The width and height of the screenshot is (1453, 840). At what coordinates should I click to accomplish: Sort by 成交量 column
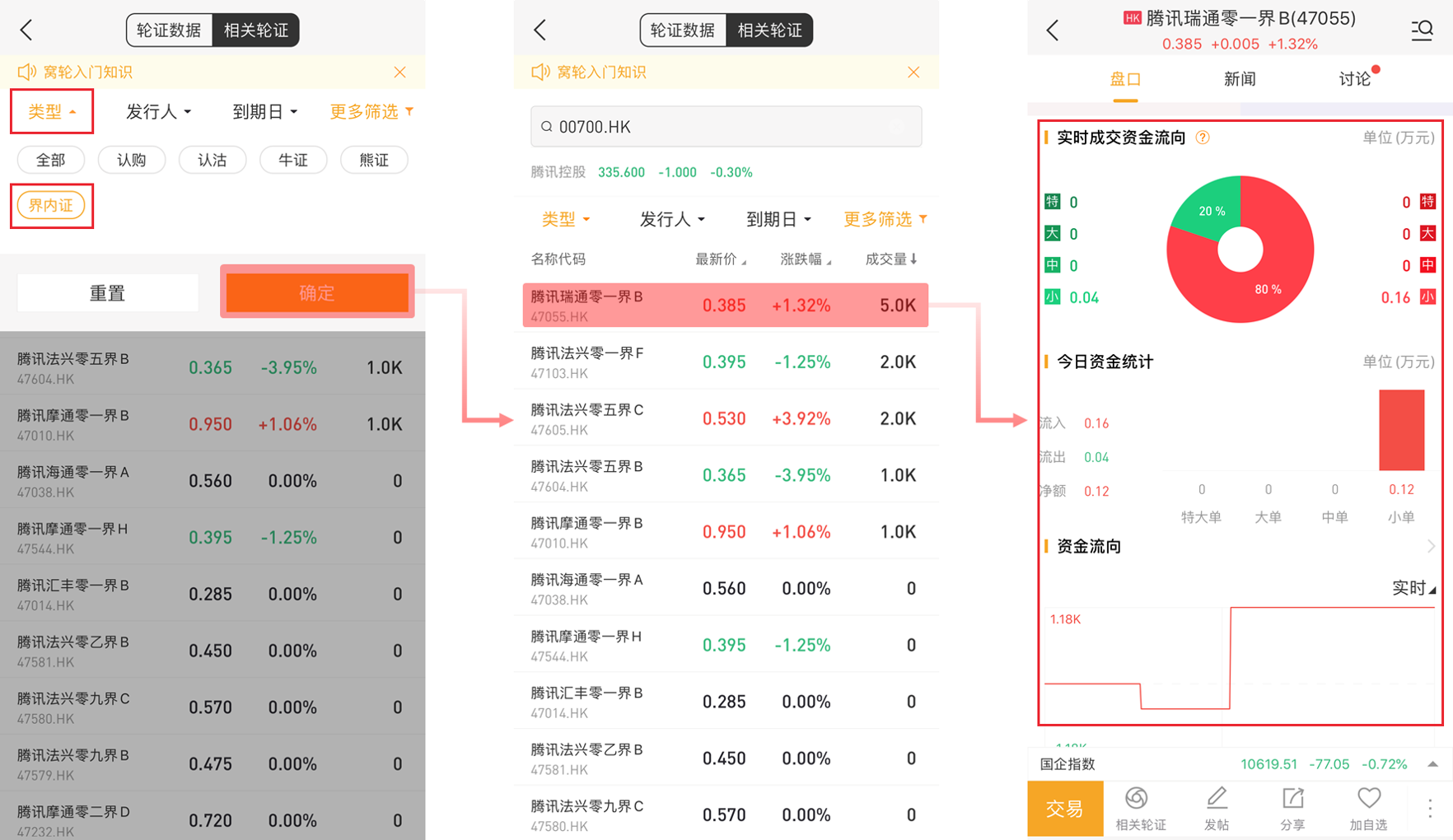point(891,259)
